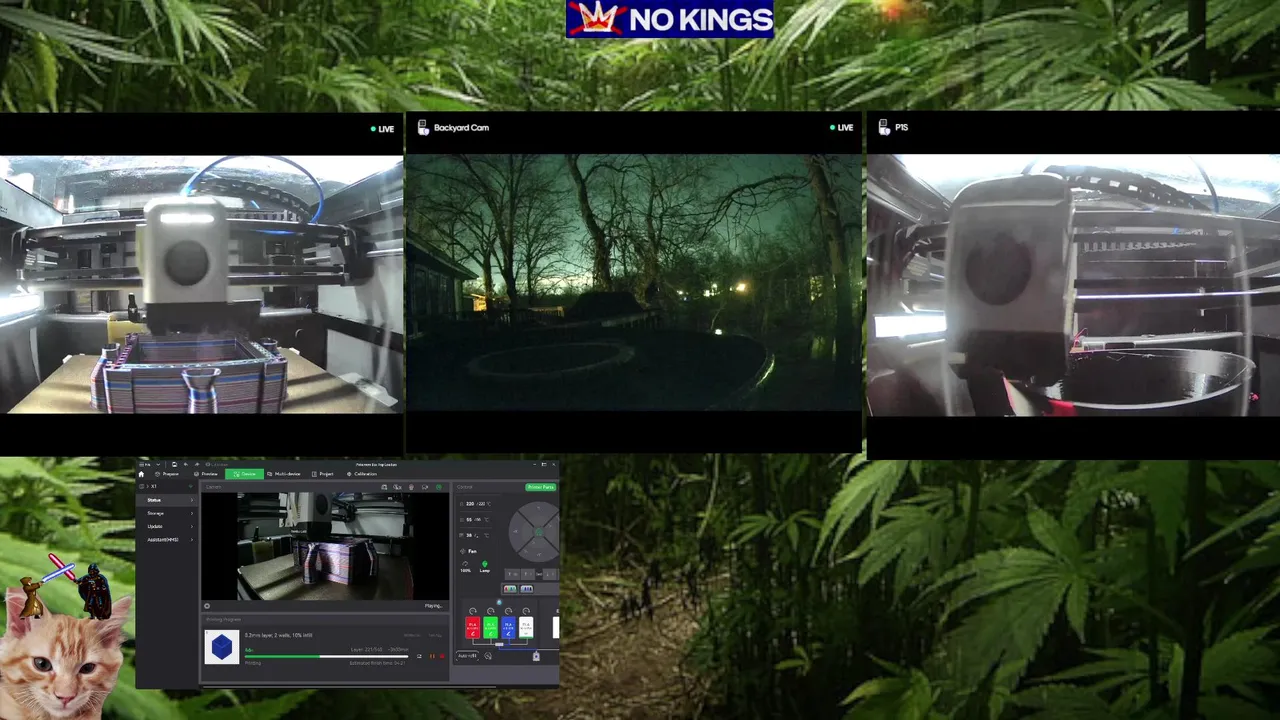Expand Update in the device sidebar

point(167,526)
